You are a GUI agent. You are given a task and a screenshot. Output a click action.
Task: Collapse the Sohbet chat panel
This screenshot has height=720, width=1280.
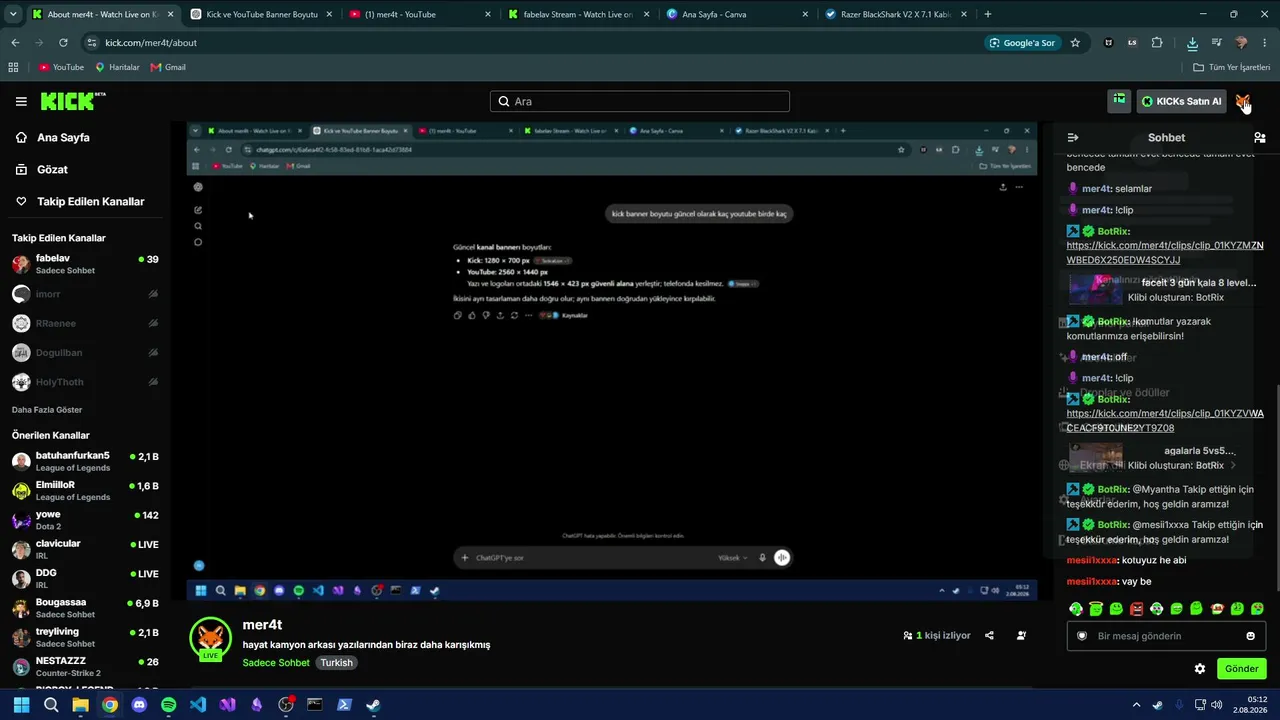point(1073,138)
